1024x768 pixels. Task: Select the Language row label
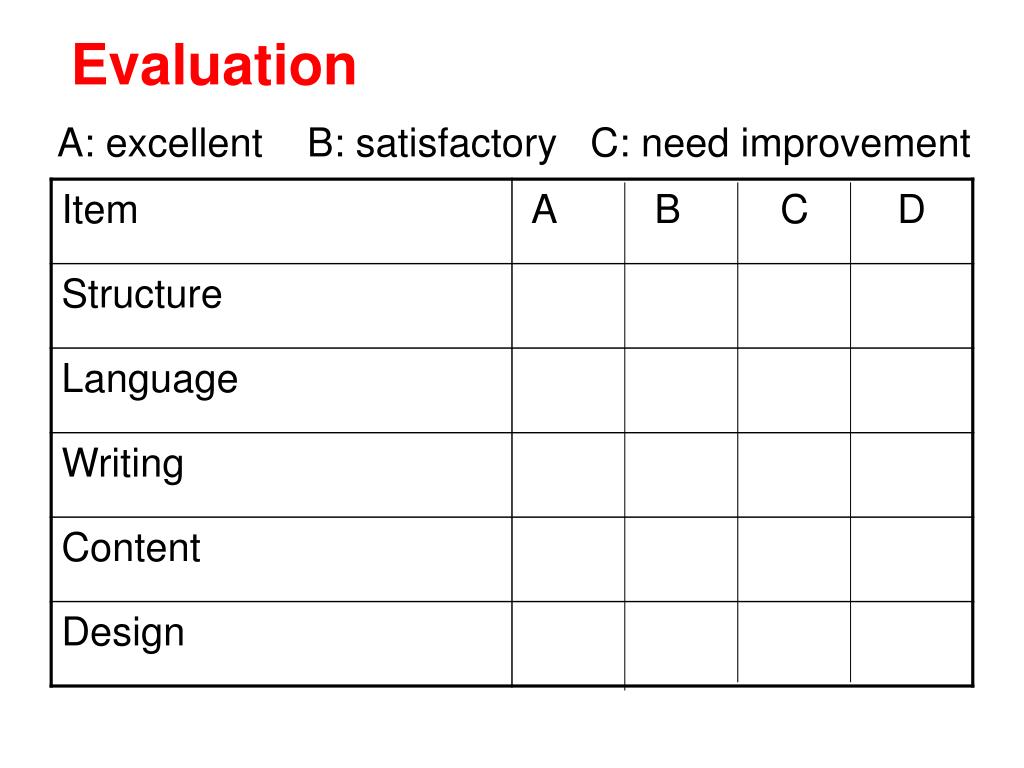[x=150, y=380]
